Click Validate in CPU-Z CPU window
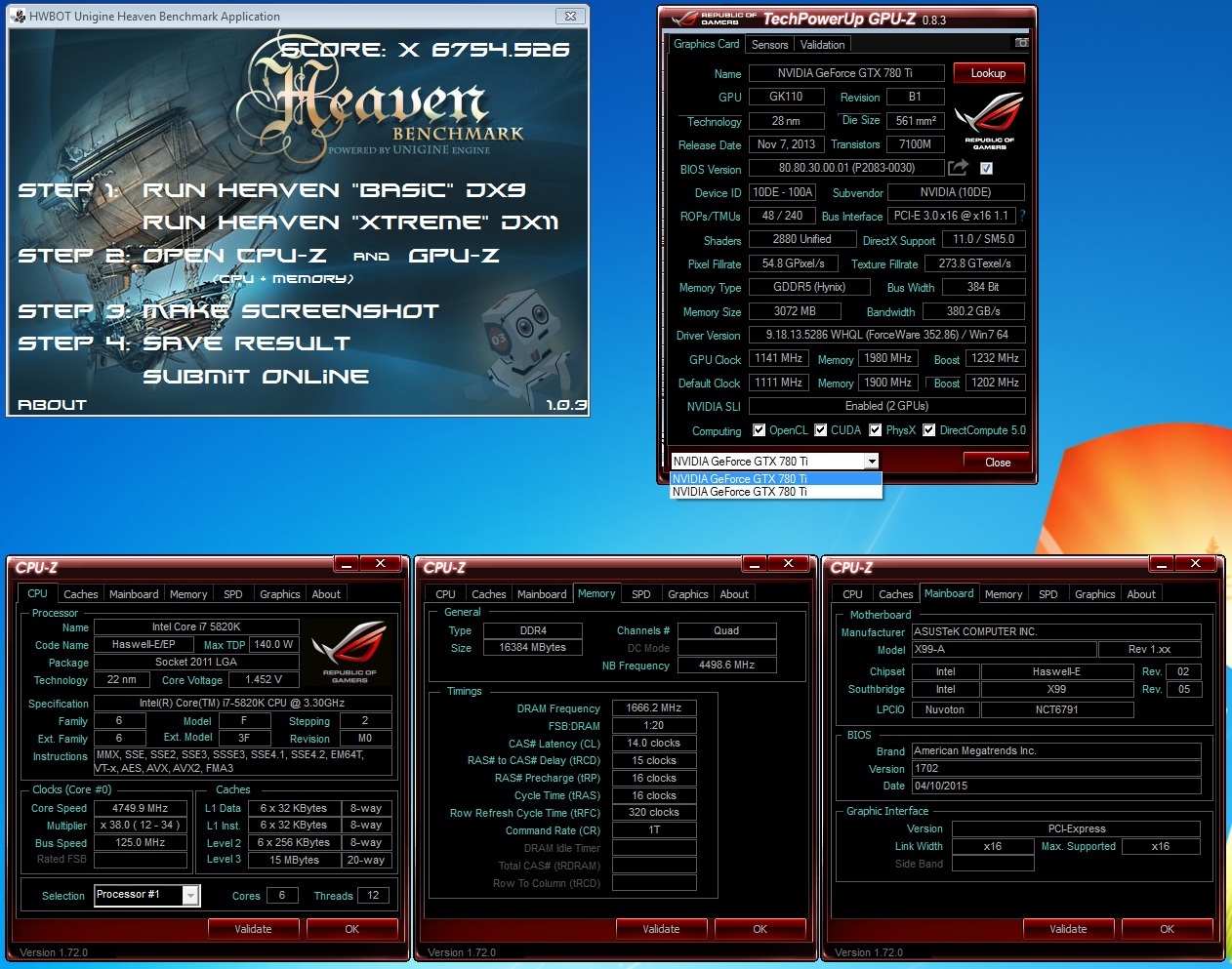This screenshot has height=969, width=1232. [253, 929]
